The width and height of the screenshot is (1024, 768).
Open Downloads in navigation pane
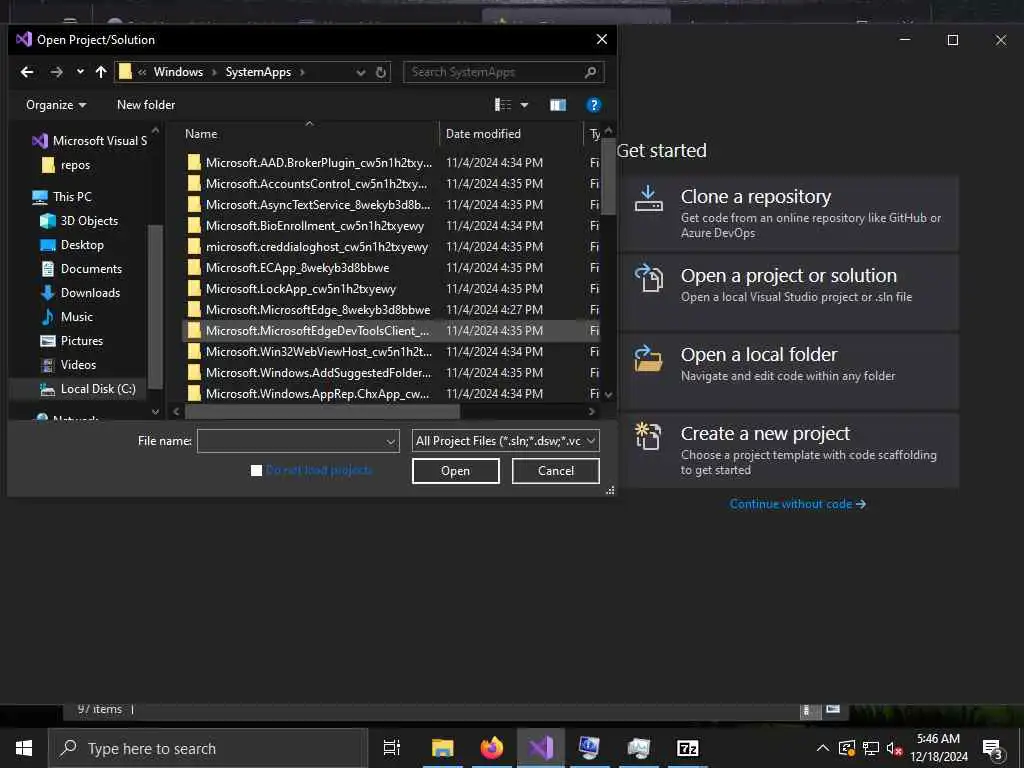pos(80,293)
